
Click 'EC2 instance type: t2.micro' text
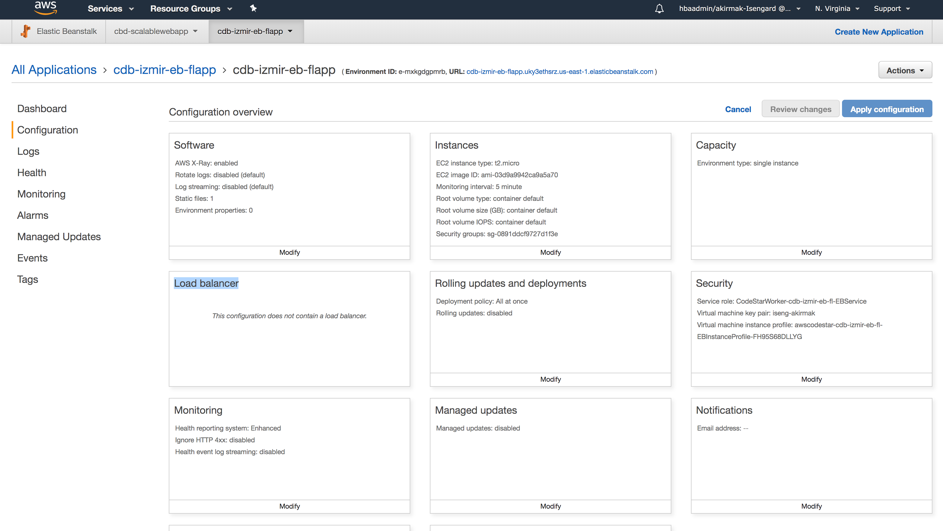click(x=478, y=163)
